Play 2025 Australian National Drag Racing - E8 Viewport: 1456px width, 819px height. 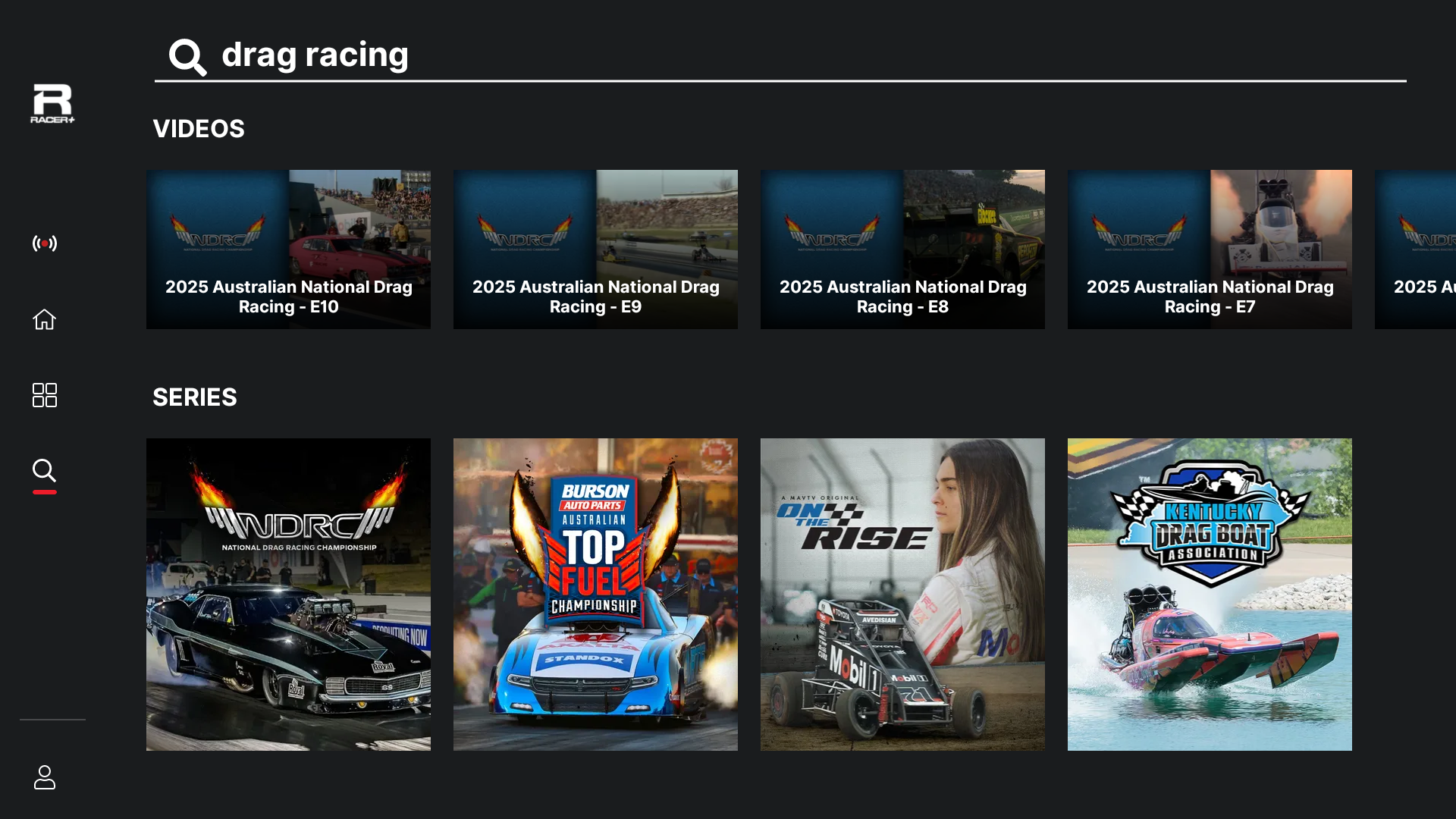[902, 249]
